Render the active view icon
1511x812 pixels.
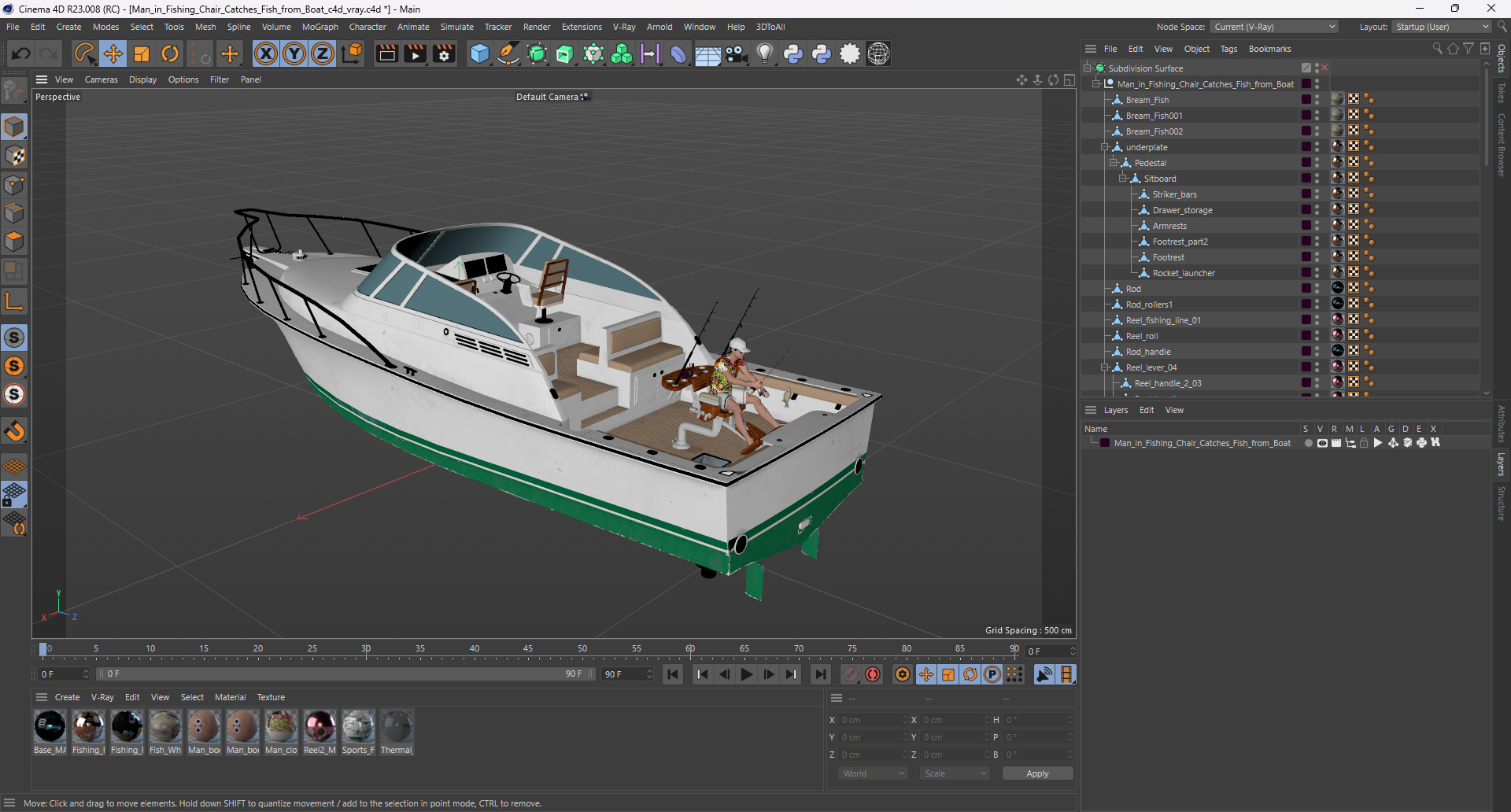pyautogui.click(x=386, y=54)
